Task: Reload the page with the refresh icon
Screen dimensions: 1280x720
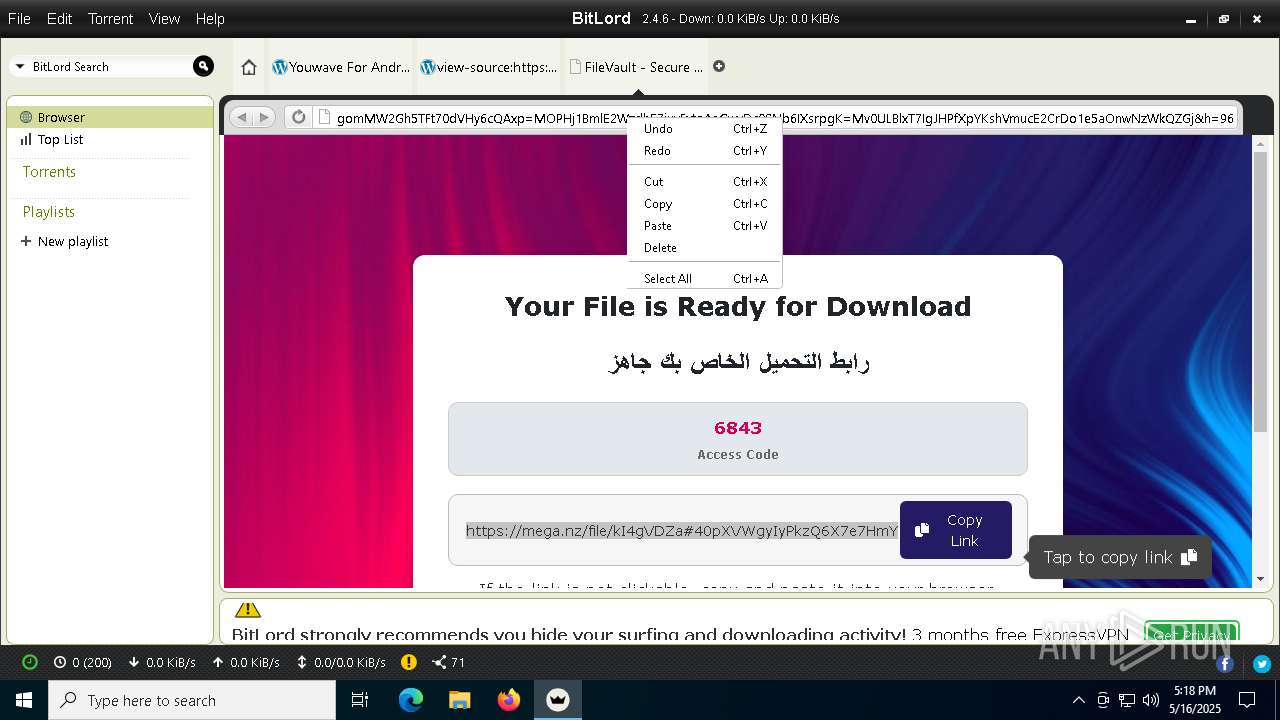Action: tap(298, 117)
